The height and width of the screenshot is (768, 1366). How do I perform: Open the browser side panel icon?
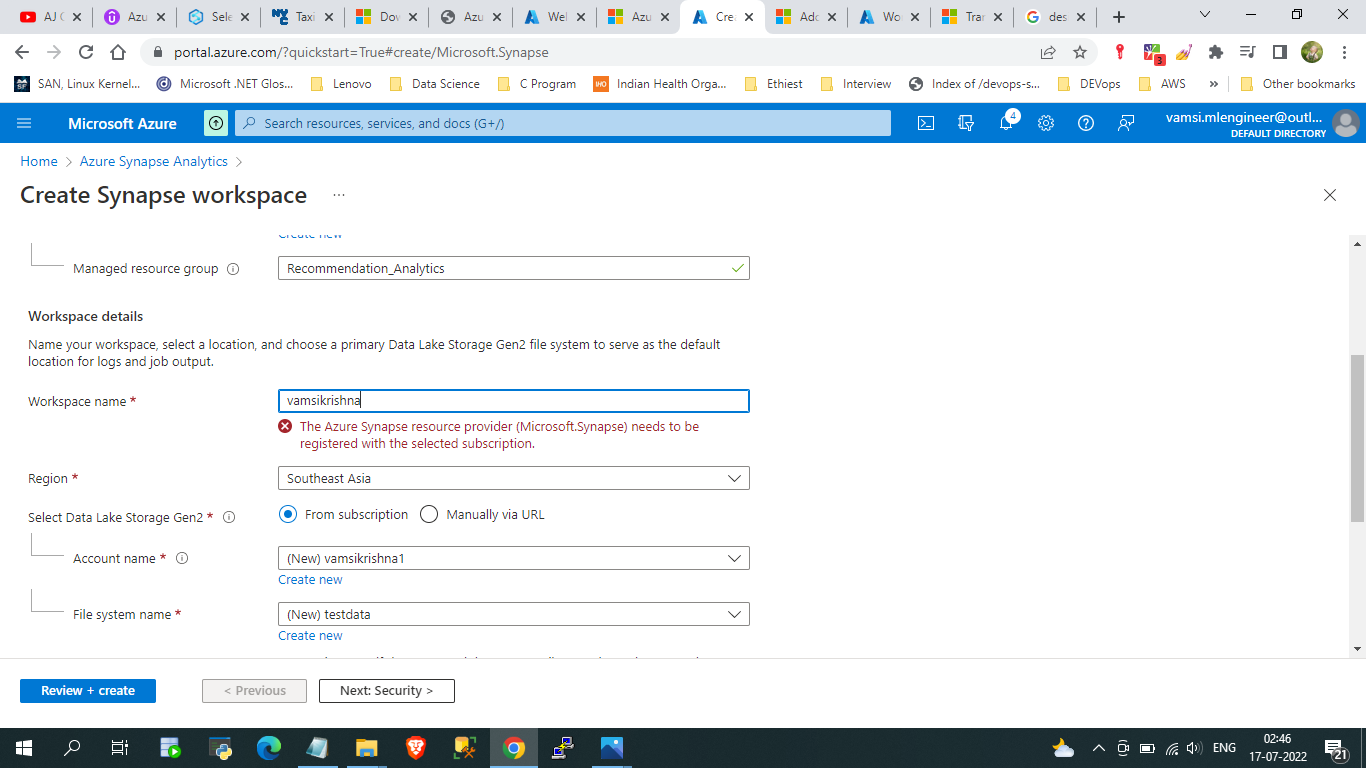pyautogui.click(x=1279, y=52)
